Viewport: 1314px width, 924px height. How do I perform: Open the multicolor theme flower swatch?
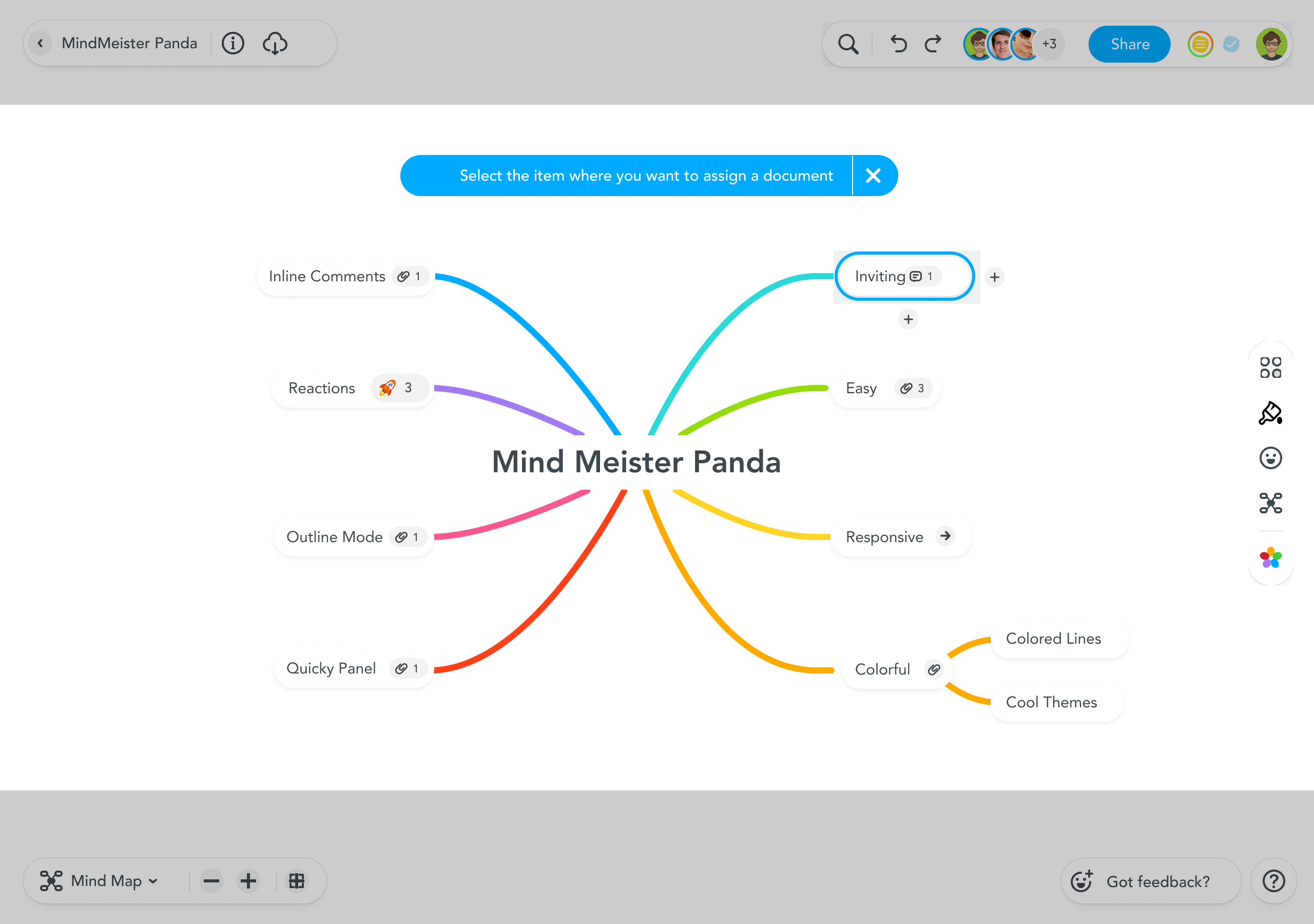coord(1270,557)
